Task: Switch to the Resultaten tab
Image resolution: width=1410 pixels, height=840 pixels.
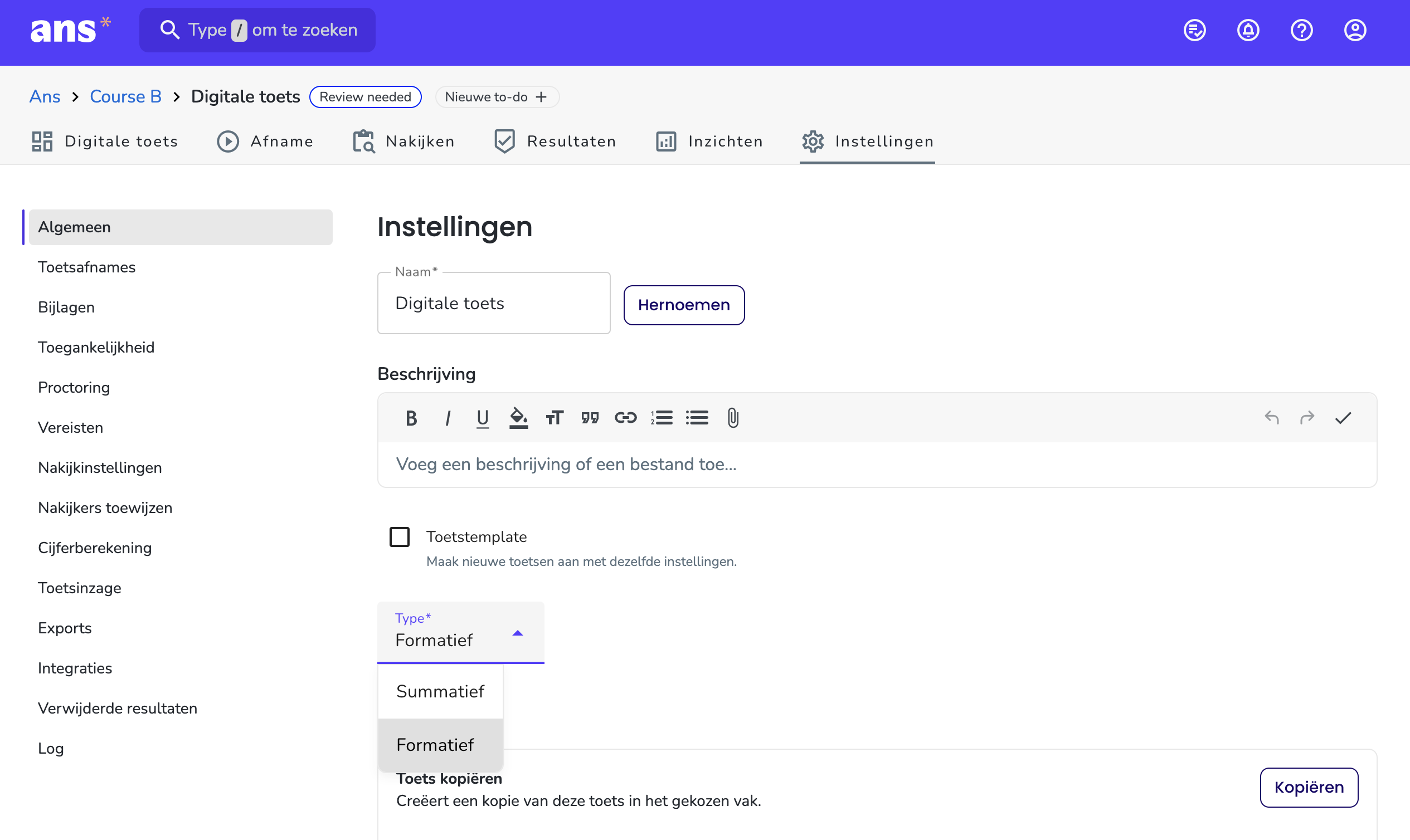Action: (555, 141)
